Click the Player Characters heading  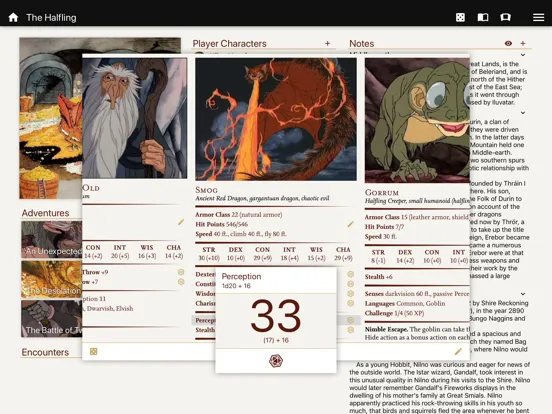click(x=230, y=44)
